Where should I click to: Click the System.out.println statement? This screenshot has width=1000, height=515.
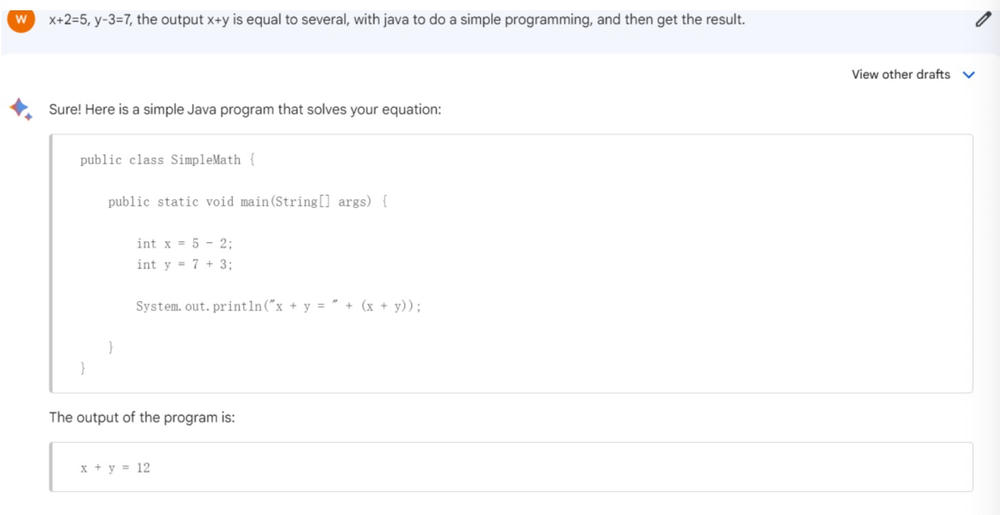[x=278, y=307]
